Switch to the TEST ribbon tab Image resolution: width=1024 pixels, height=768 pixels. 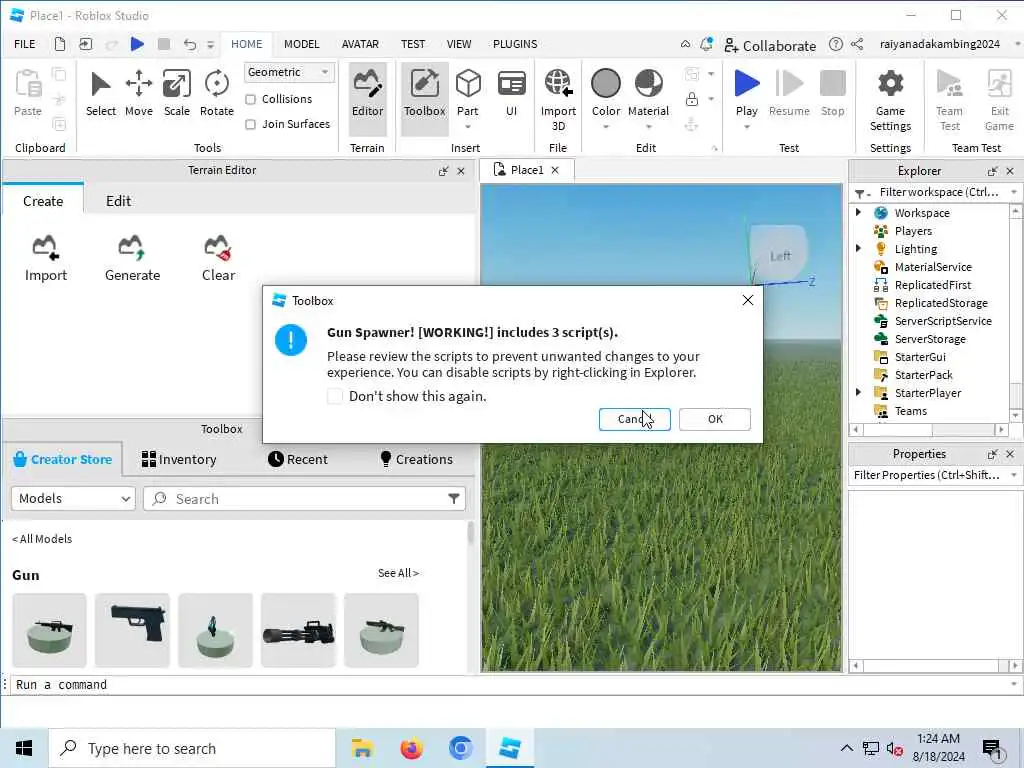coord(413,44)
